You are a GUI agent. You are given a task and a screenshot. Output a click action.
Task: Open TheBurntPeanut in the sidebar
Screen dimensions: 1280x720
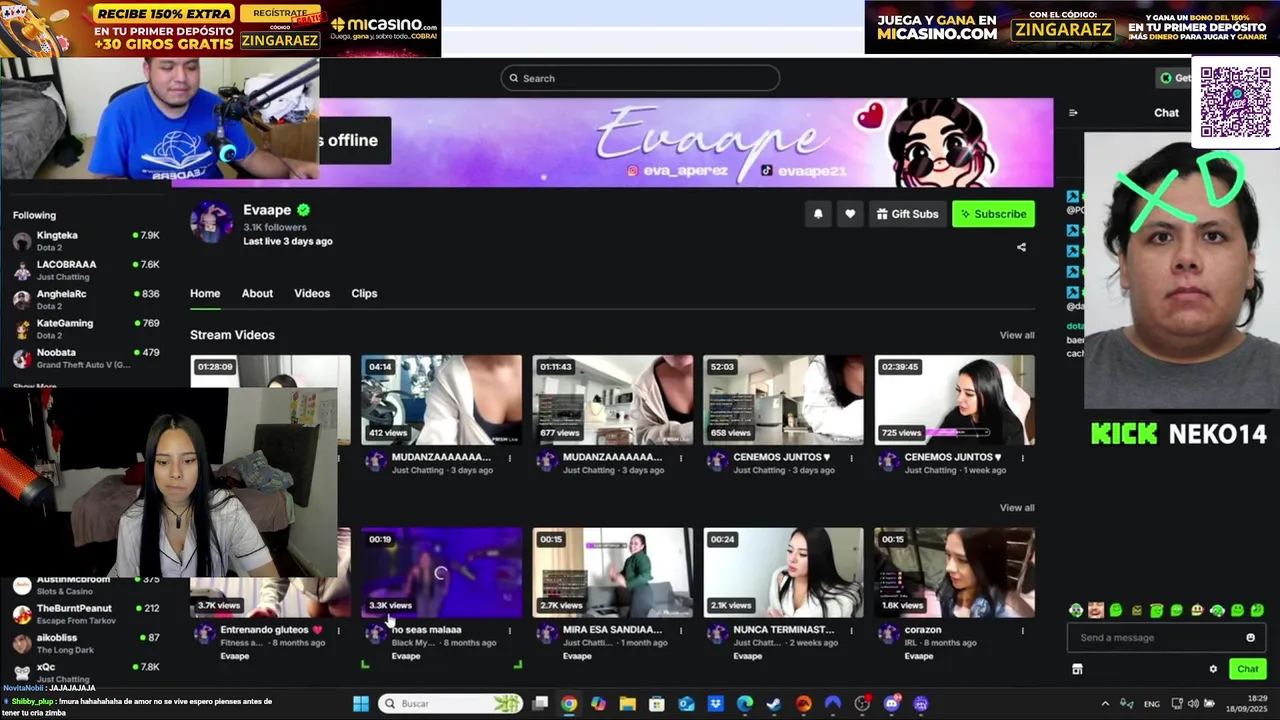pyautogui.click(x=86, y=614)
